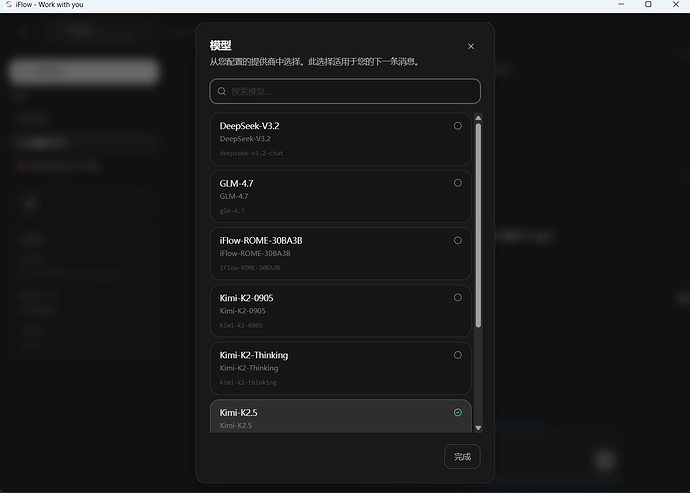Click the iFlow-ROME-30BA3B model title
This screenshot has width=690, height=493.
pyautogui.click(x=261, y=241)
